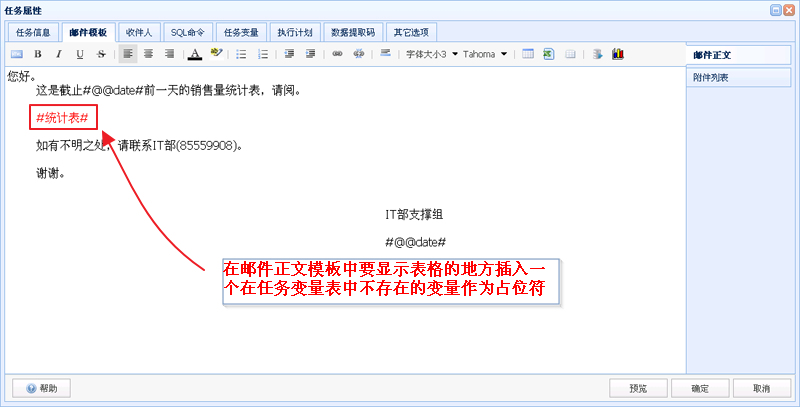Align text left
Screen dimensions: 800x407
[128, 54]
